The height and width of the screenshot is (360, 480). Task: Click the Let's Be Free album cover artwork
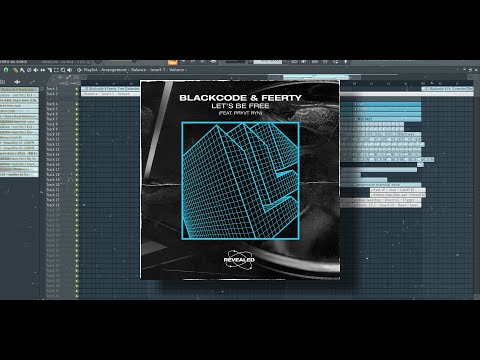pos(240,180)
